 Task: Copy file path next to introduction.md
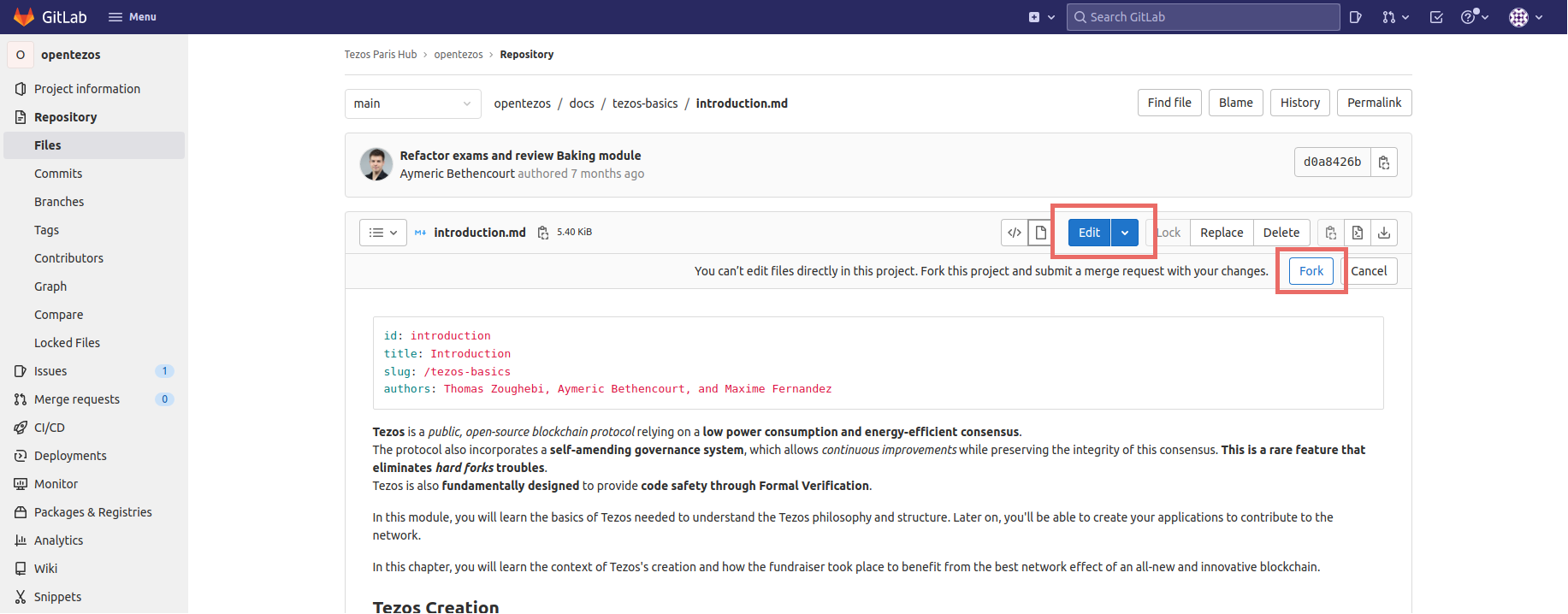[543, 233]
